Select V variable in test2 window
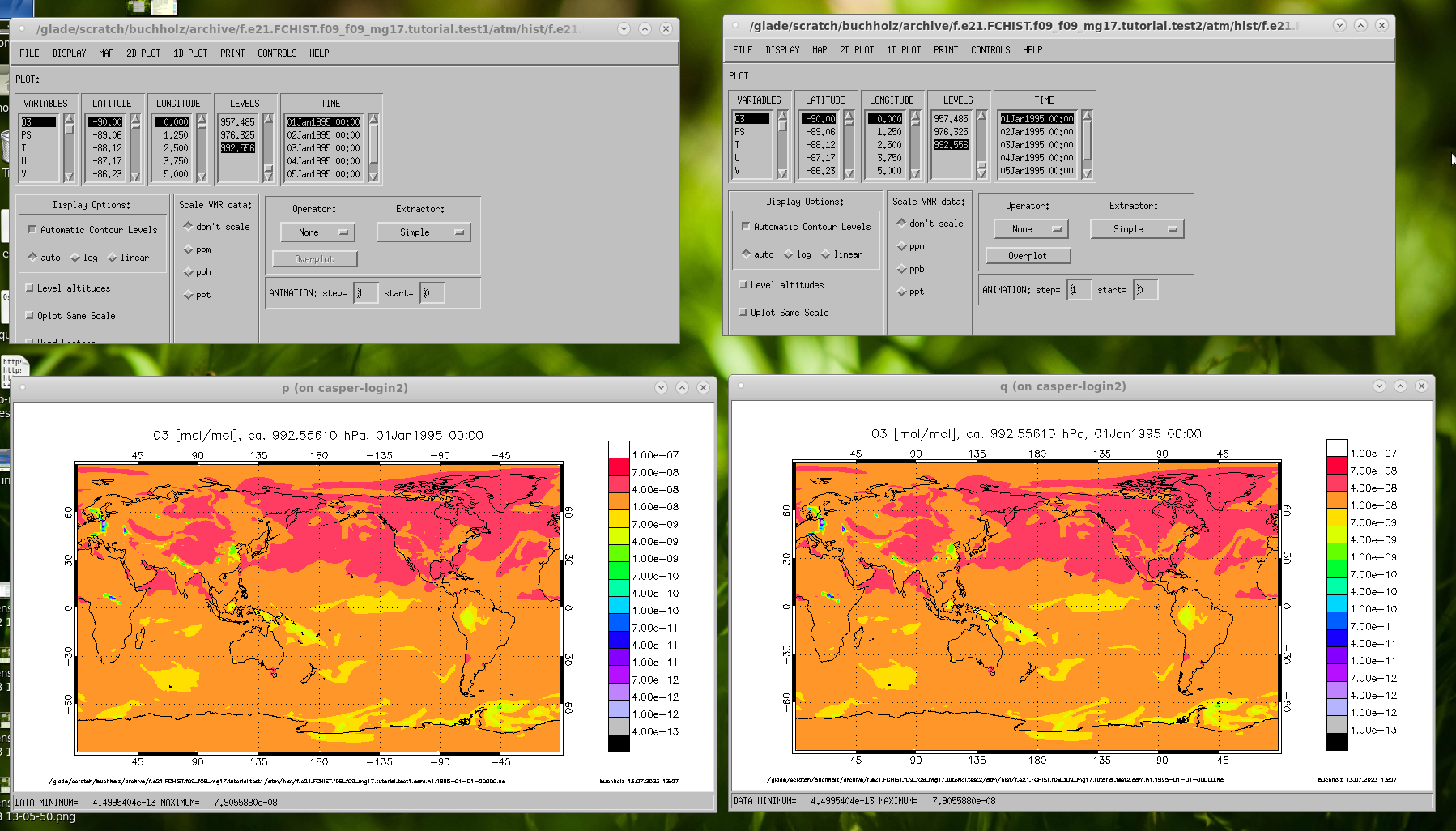Image resolution: width=1456 pixels, height=831 pixels. click(x=751, y=171)
